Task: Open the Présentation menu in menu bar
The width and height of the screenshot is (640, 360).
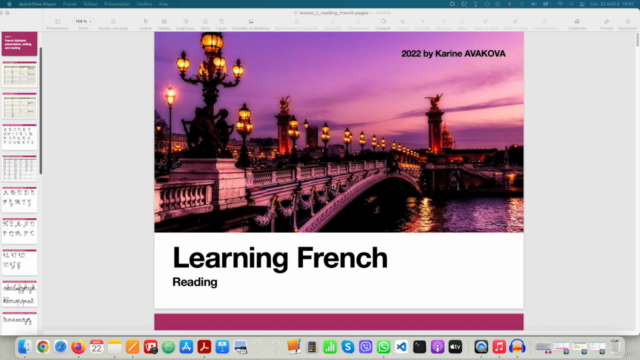Action: click(x=117, y=4)
